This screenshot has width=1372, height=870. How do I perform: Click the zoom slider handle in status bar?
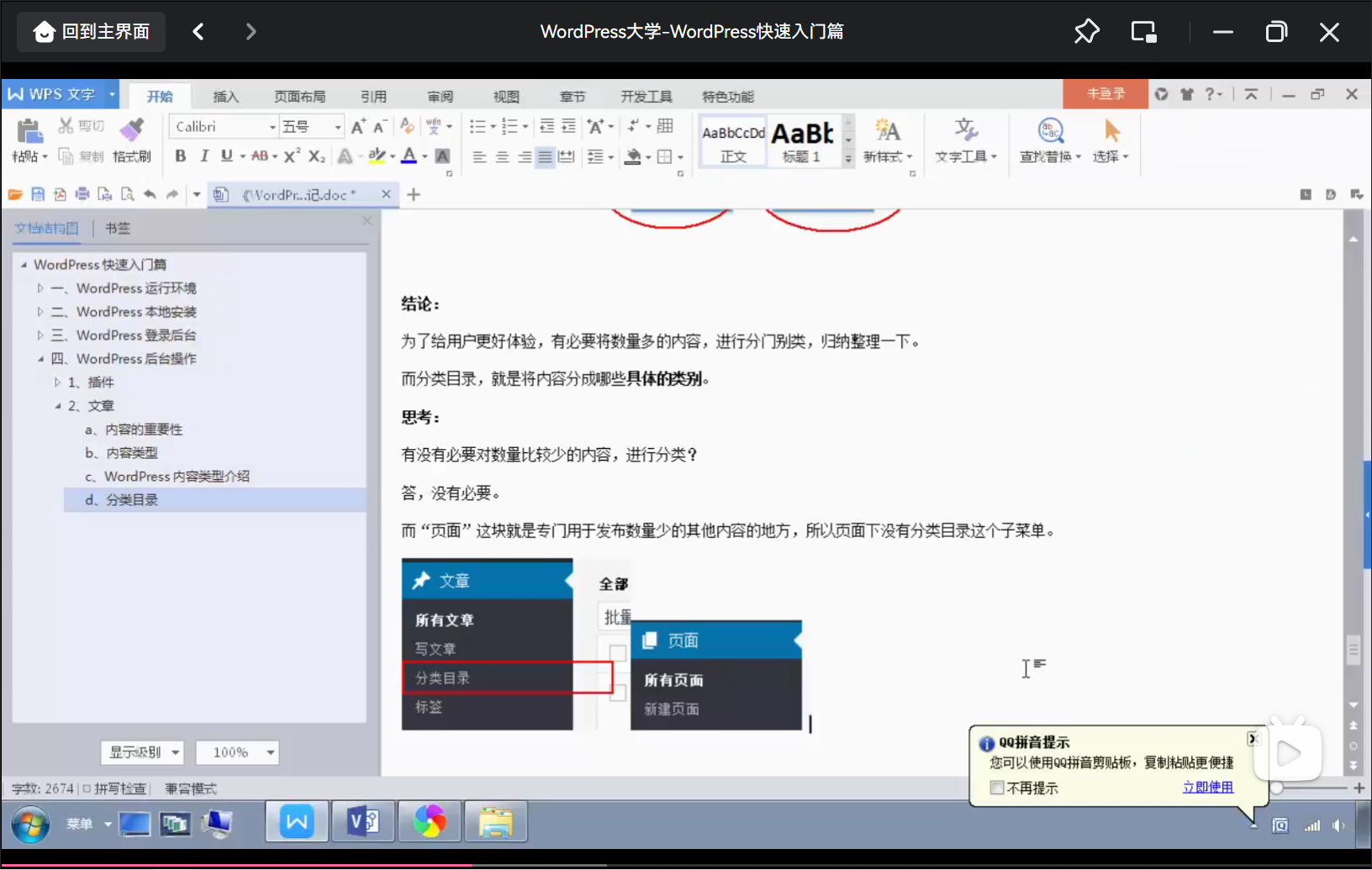coord(1276,788)
